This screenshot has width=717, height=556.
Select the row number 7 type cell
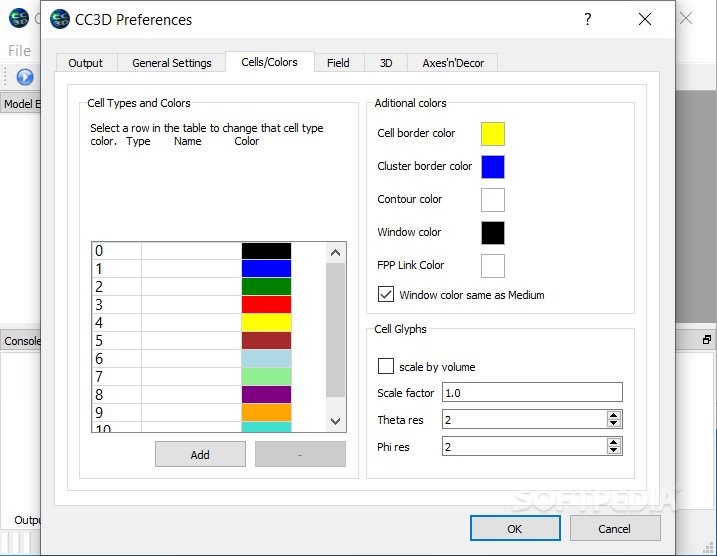(117, 376)
